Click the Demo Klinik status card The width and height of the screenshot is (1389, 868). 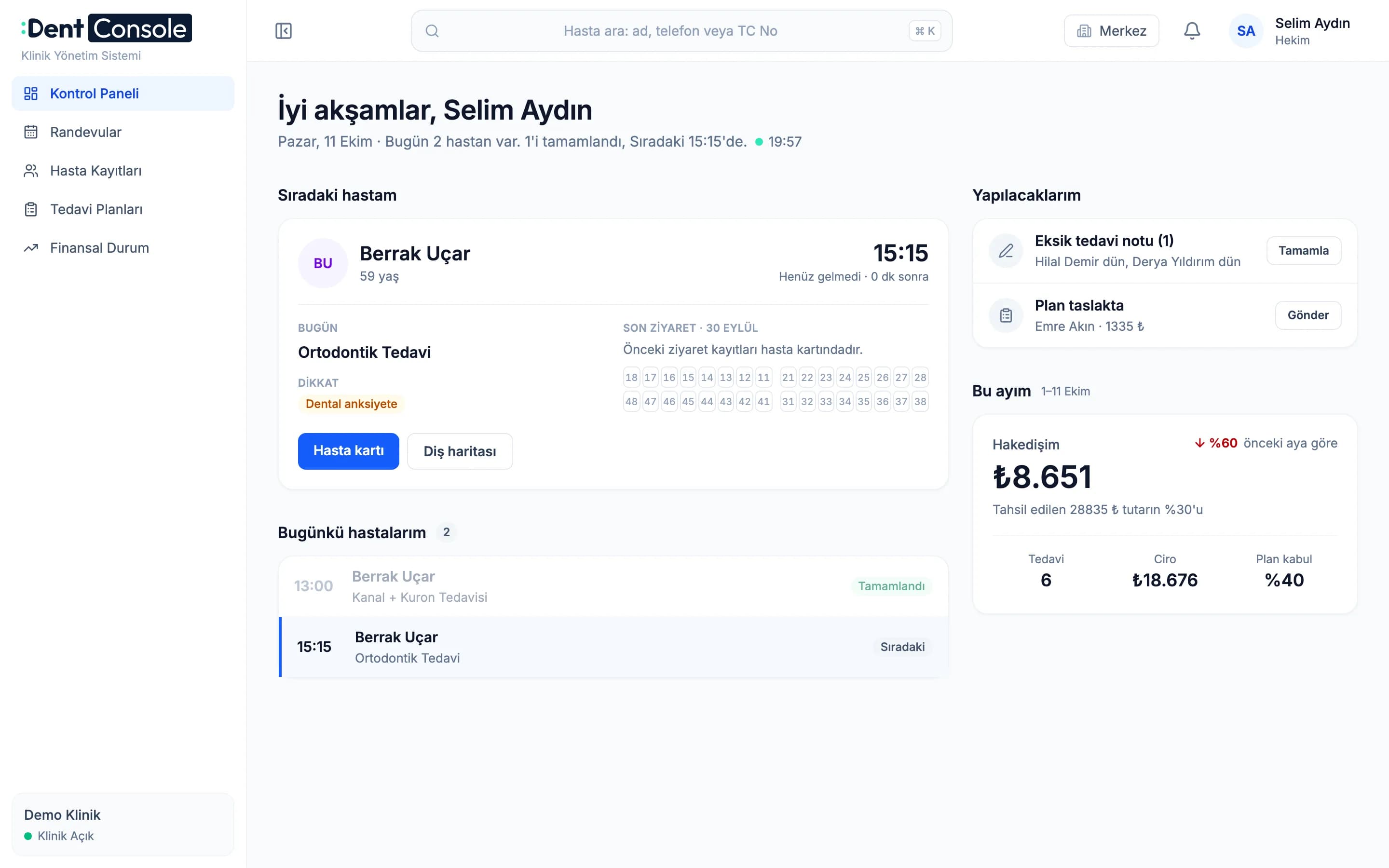(123, 825)
